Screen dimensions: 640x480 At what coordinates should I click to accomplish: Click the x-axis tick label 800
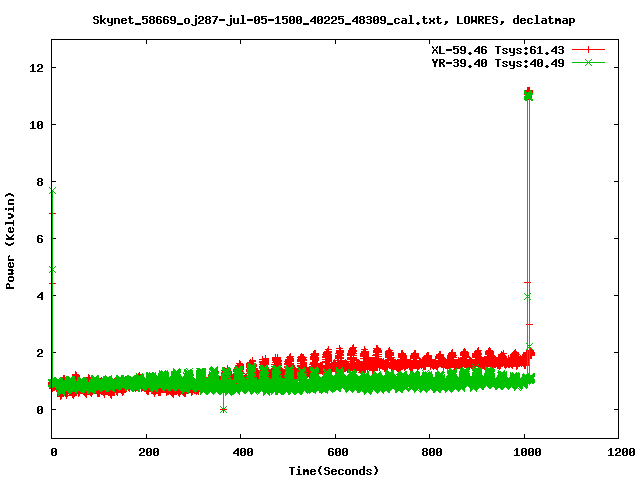(x=432, y=452)
